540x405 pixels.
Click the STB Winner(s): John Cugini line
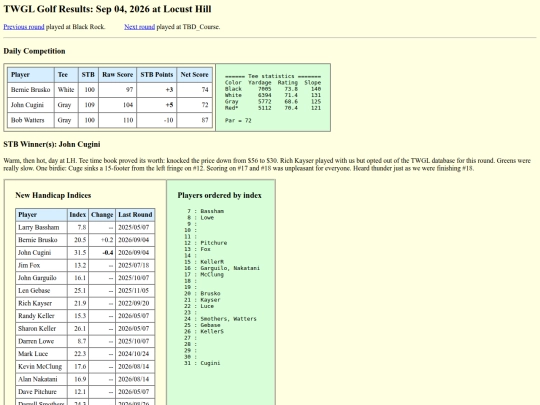coord(52,144)
